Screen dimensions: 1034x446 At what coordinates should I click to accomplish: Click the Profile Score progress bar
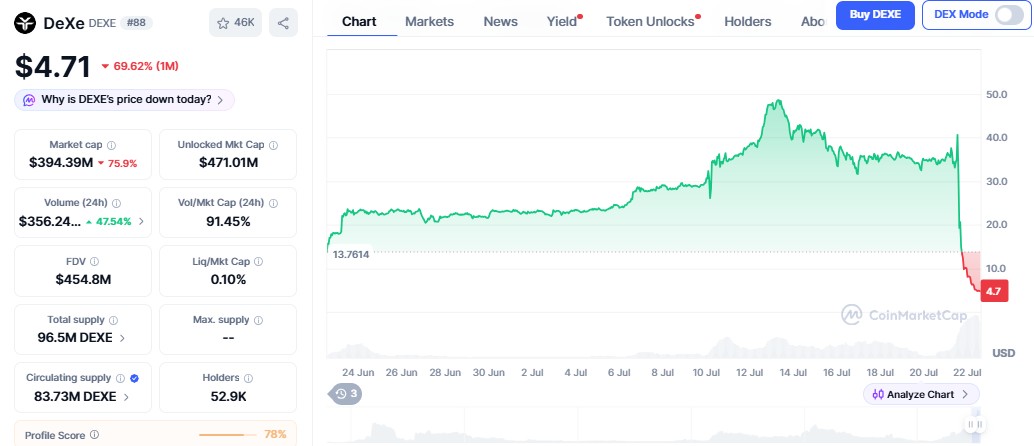pyautogui.click(x=228, y=435)
